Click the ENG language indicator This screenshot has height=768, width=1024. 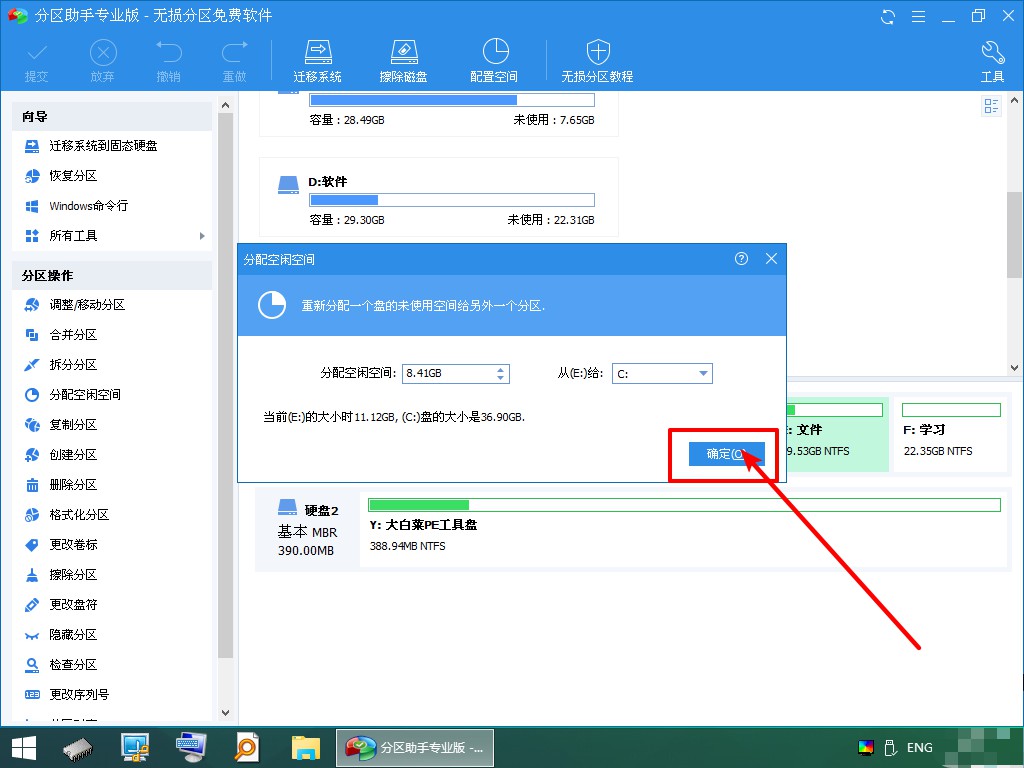click(920, 748)
